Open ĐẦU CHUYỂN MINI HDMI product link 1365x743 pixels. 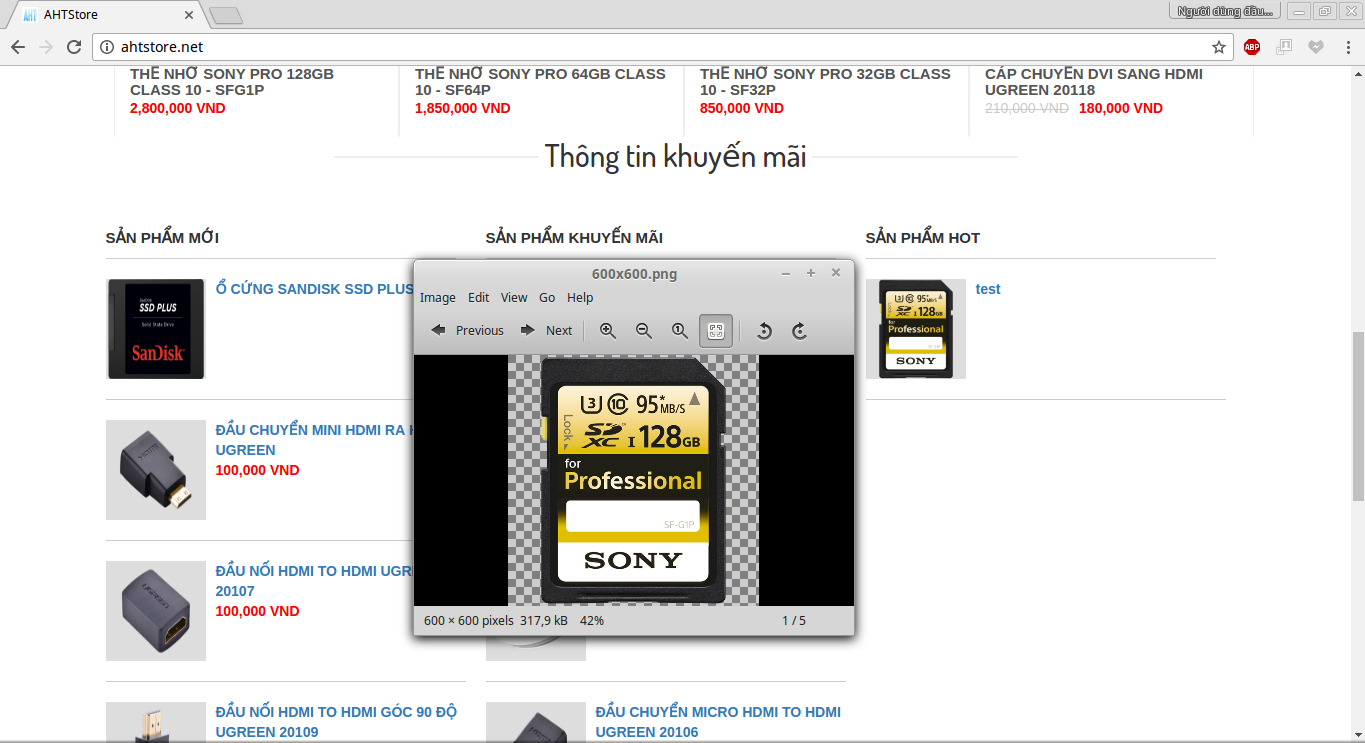(x=315, y=440)
